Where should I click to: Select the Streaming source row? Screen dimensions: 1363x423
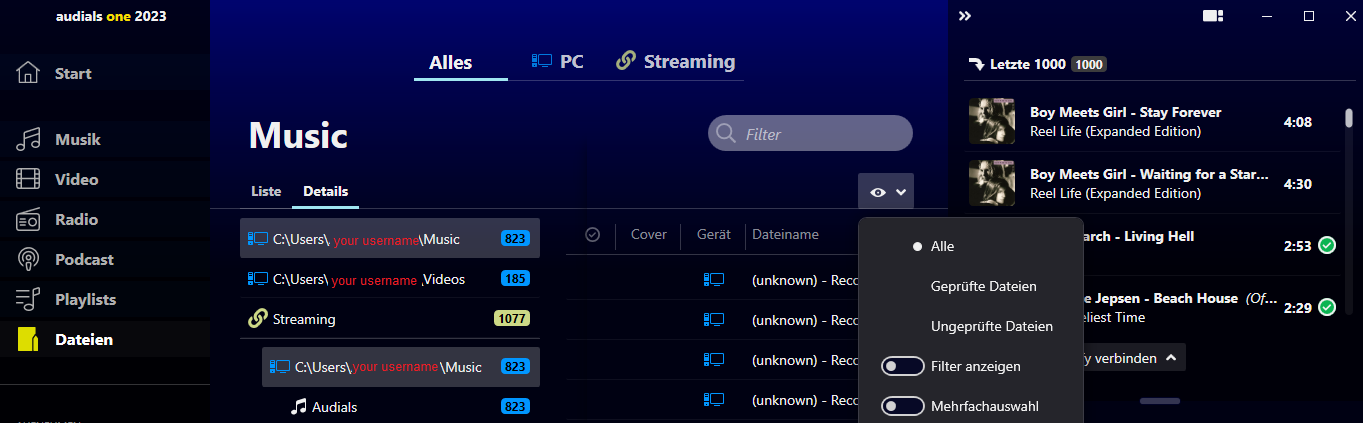click(390, 319)
